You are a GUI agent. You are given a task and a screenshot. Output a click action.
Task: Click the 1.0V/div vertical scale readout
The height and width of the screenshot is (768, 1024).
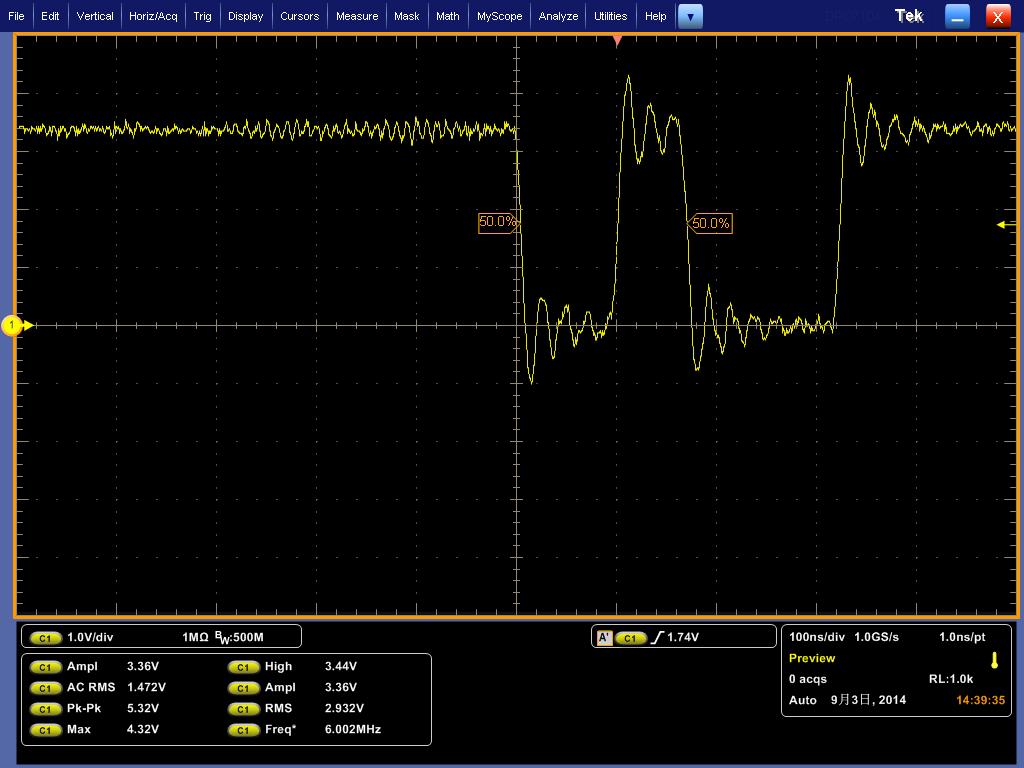pyautogui.click(x=90, y=637)
